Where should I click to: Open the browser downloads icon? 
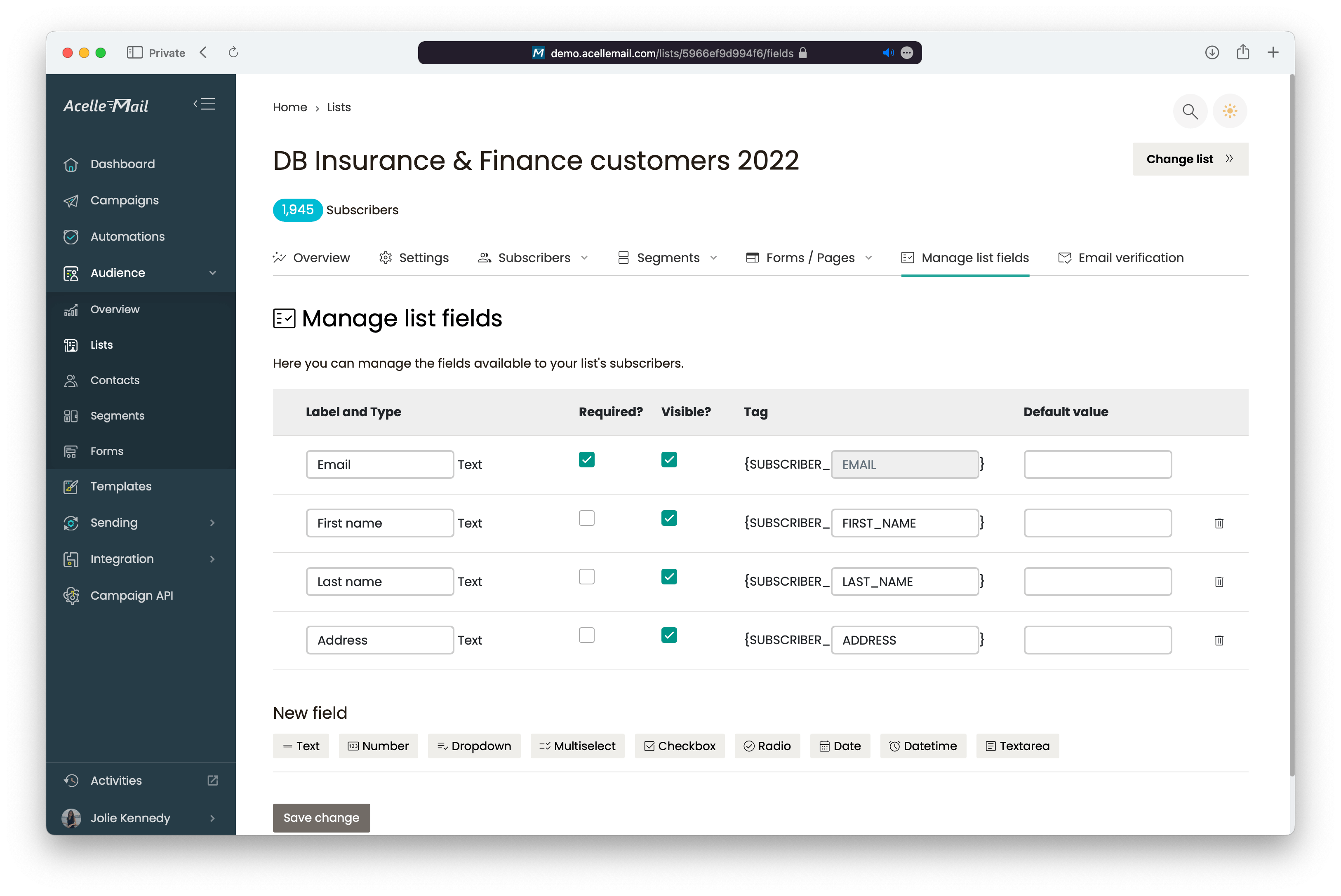point(1212,53)
